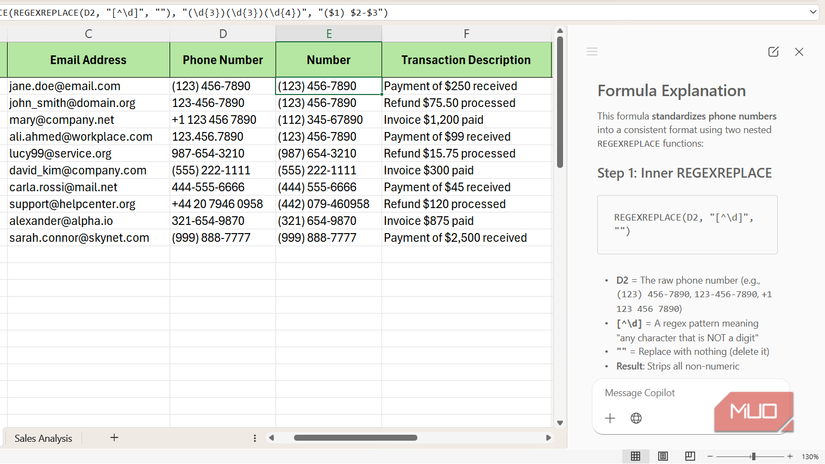Select phone cell 123.456.7890
825x464 pixels.
223,137
